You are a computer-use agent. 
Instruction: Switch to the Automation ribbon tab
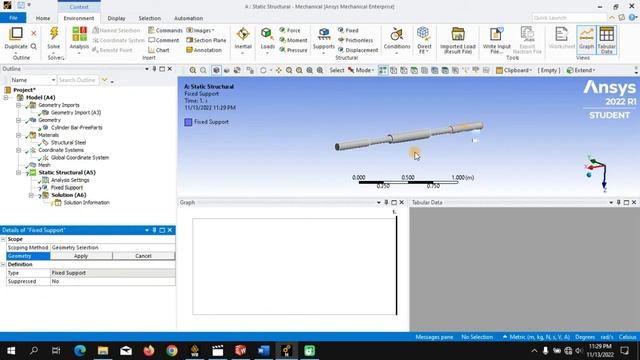point(188,18)
